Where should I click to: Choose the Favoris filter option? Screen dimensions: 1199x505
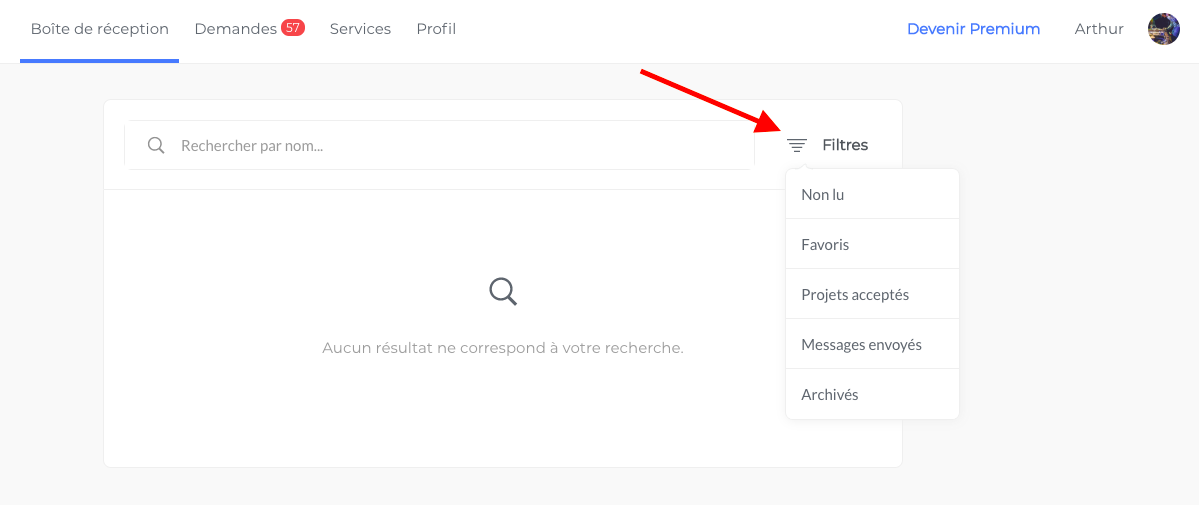(x=872, y=245)
